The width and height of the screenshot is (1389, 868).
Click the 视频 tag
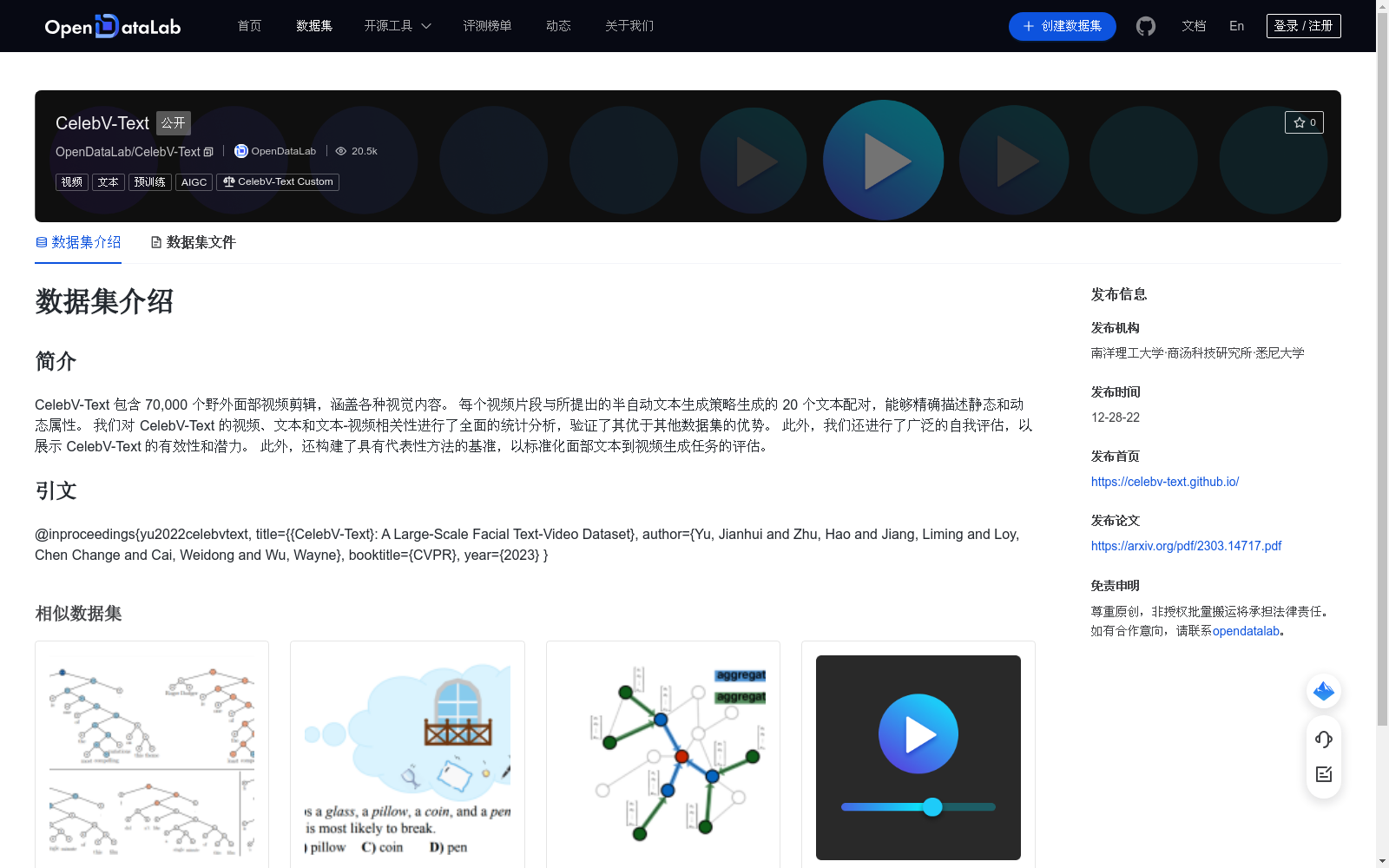pos(72,181)
